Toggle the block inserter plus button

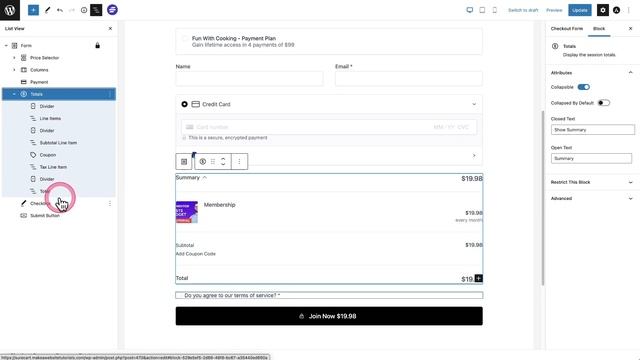33,10
